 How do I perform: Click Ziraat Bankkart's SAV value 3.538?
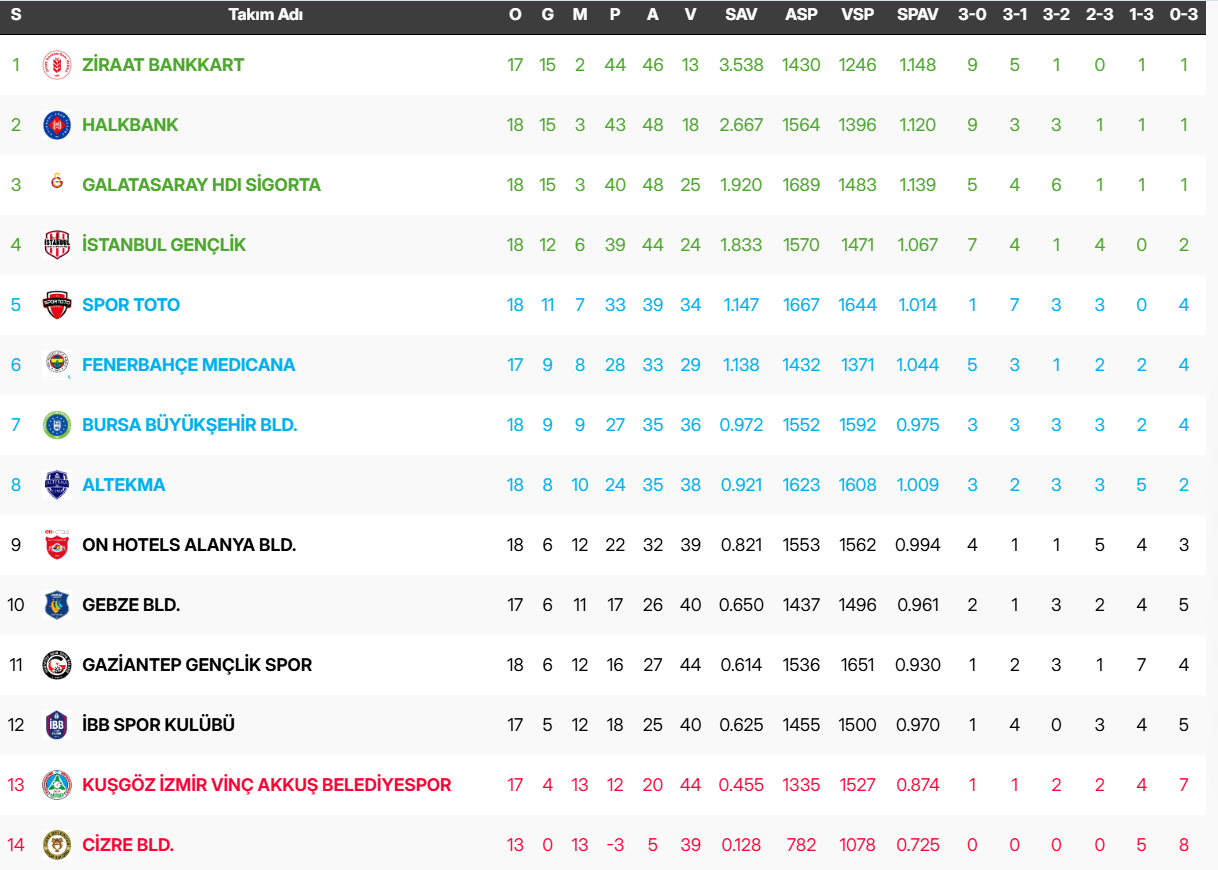point(741,65)
